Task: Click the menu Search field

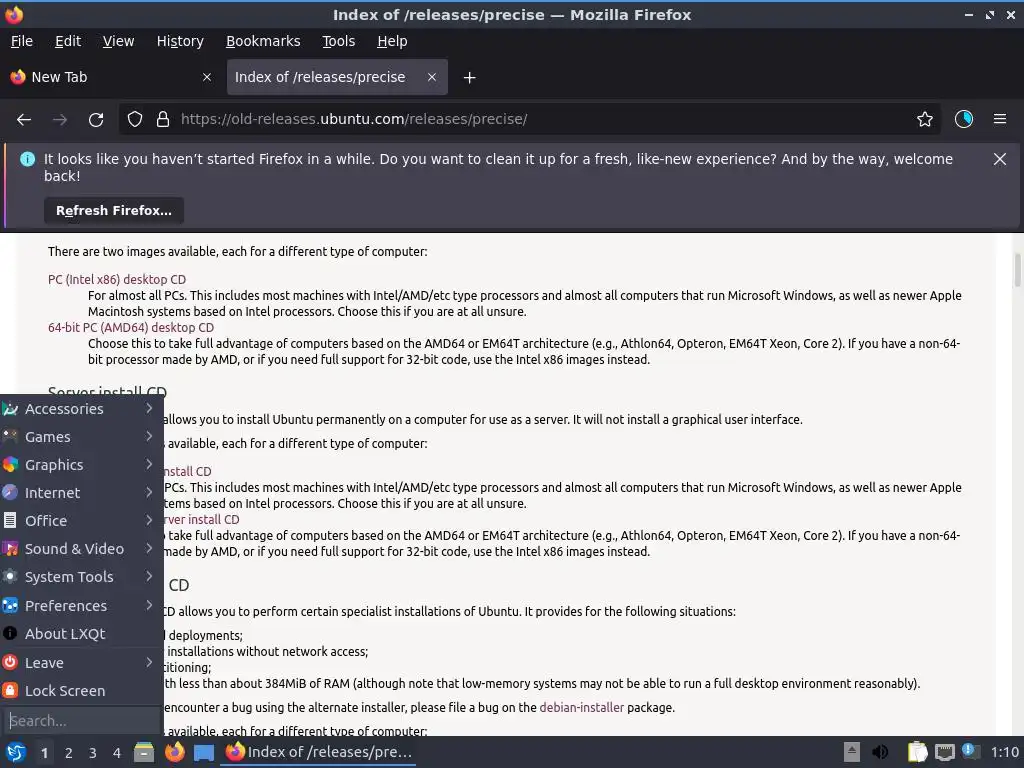Action: 82,720
